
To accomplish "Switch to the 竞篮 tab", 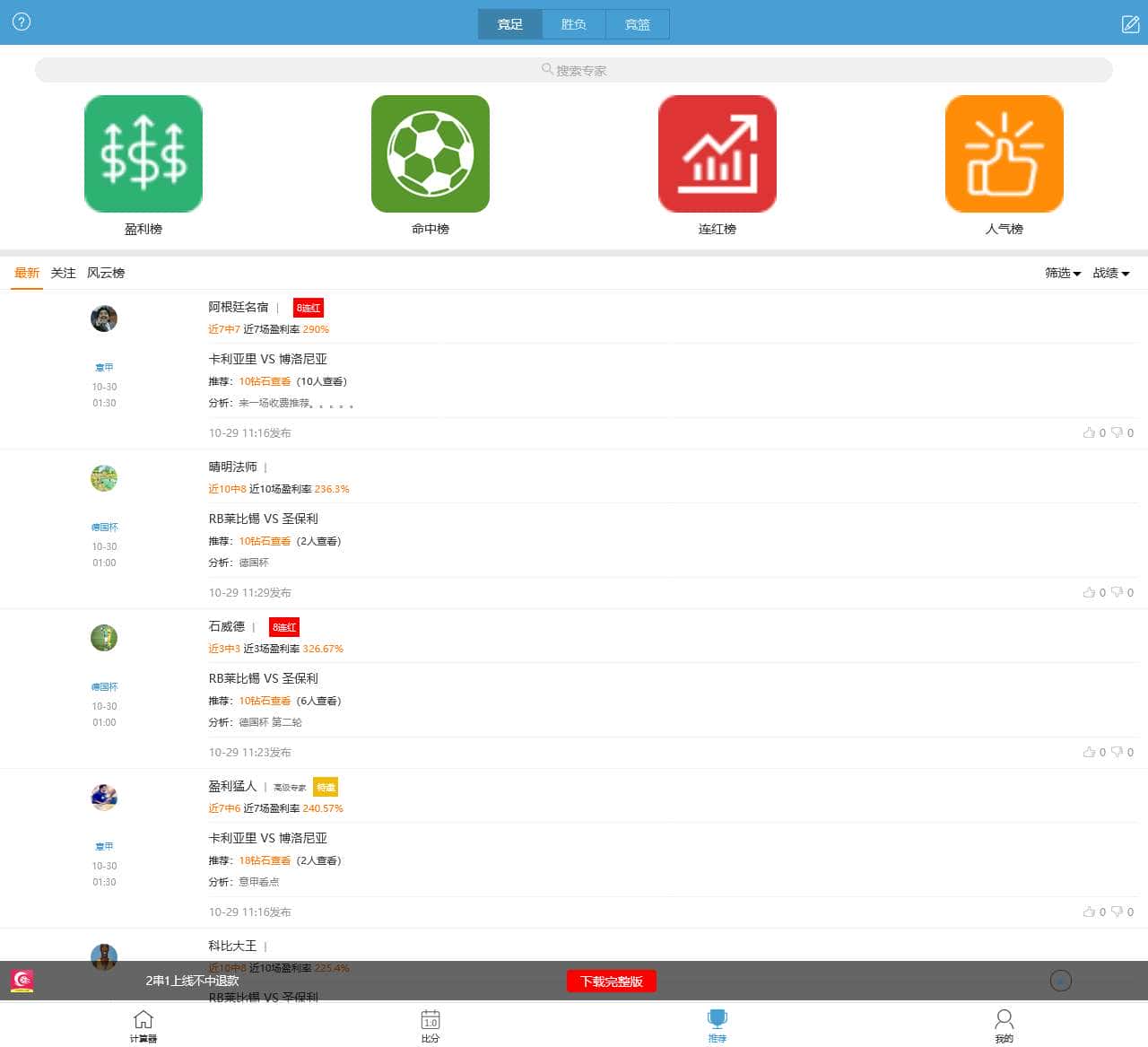I will [x=638, y=24].
